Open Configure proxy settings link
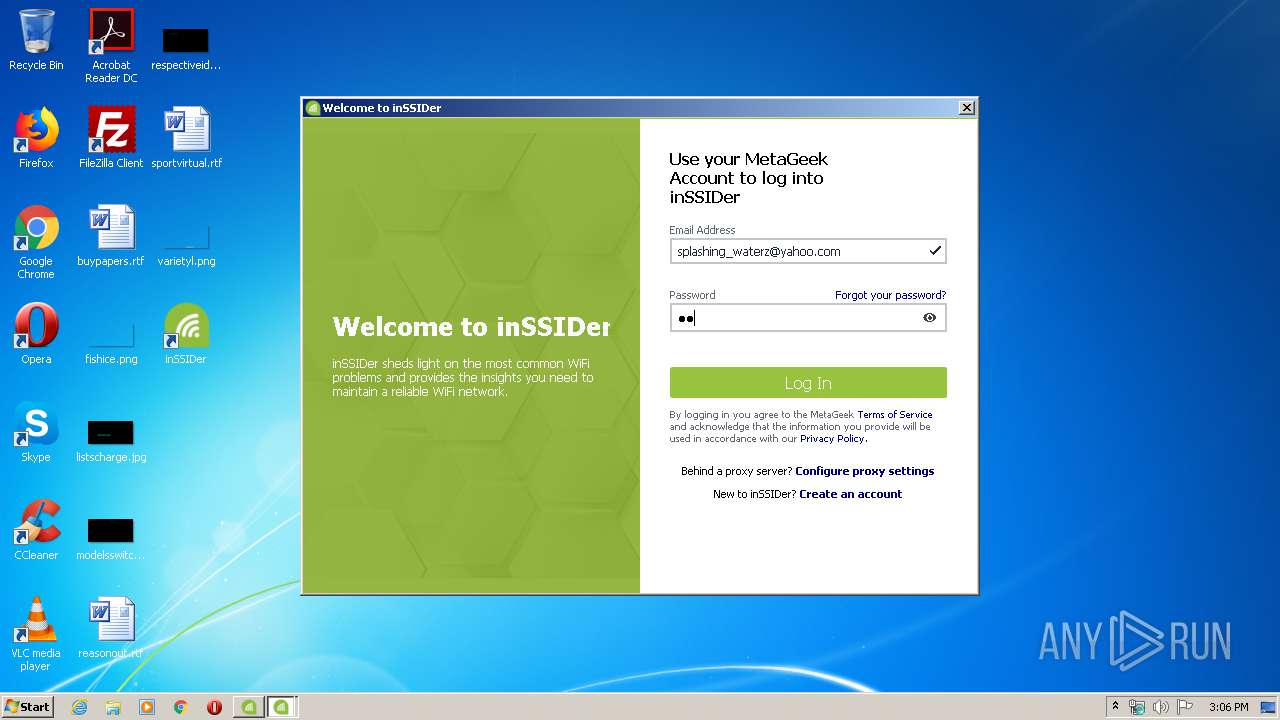Screen dimensions: 1280x720 pos(865,471)
